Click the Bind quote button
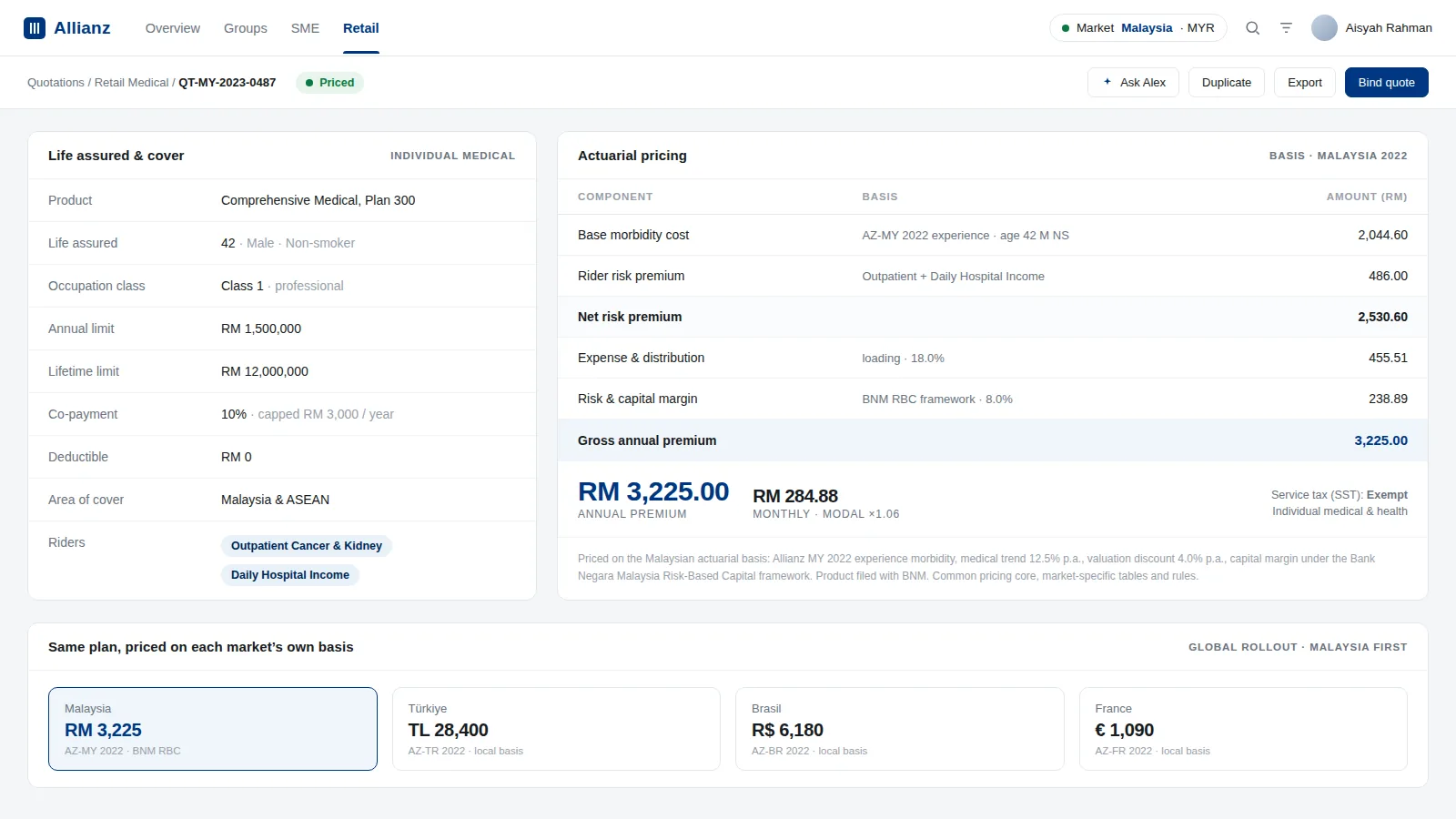The height and width of the screenshot is (819, 1456). coord(1387,82)
